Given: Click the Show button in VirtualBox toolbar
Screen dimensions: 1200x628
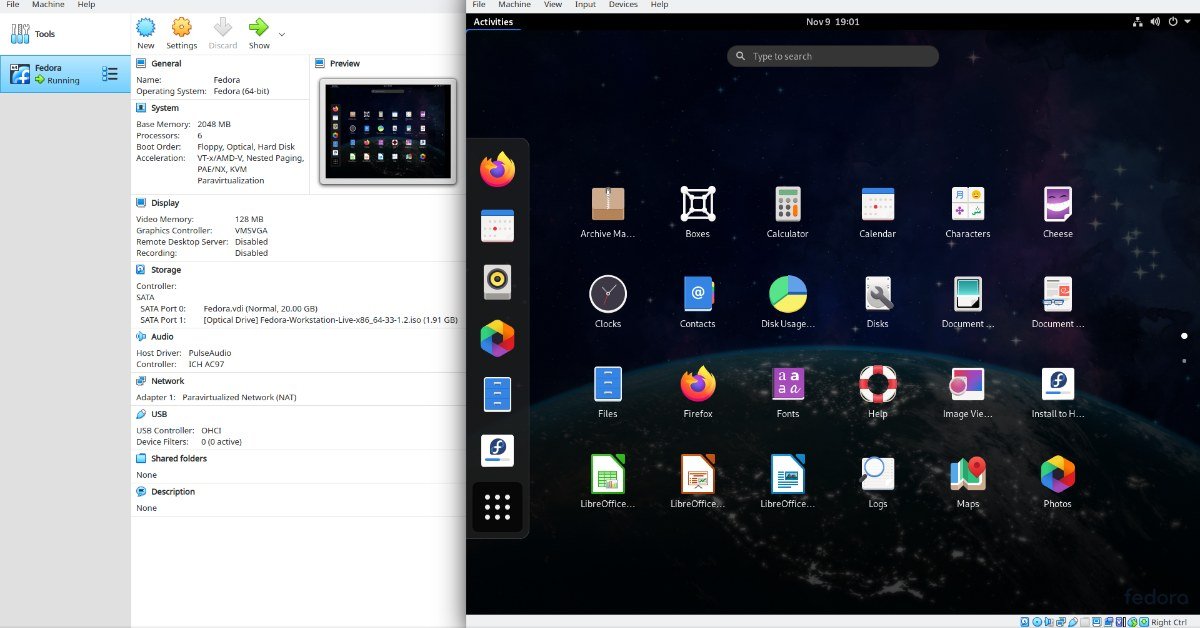Looking at the screenshot, I should pyautogui.click(x=259, y=33).
